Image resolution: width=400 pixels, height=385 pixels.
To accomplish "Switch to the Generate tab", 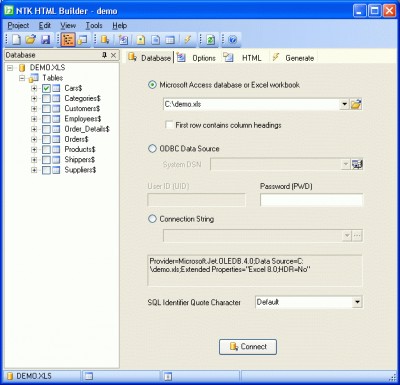I will [293, 58].
